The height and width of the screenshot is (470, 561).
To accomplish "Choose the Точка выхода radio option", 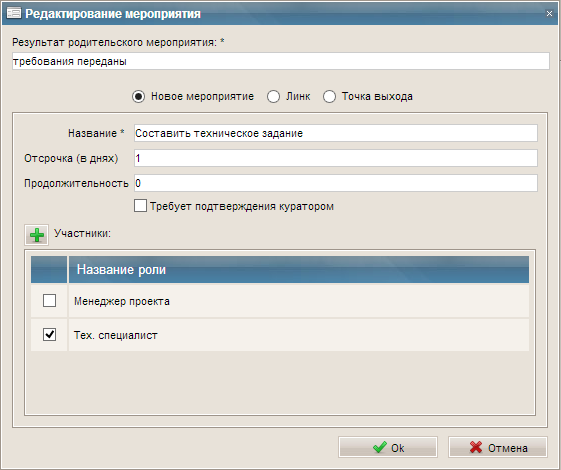I will 329,97.
